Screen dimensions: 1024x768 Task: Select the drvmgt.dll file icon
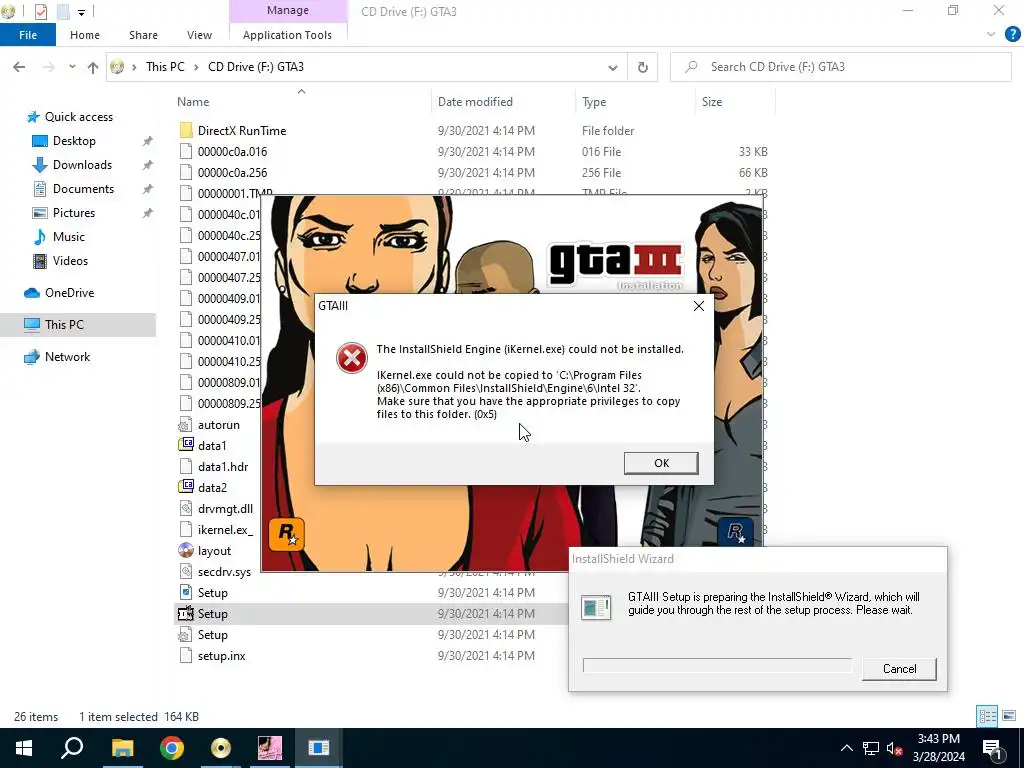[x=186, y=509]
